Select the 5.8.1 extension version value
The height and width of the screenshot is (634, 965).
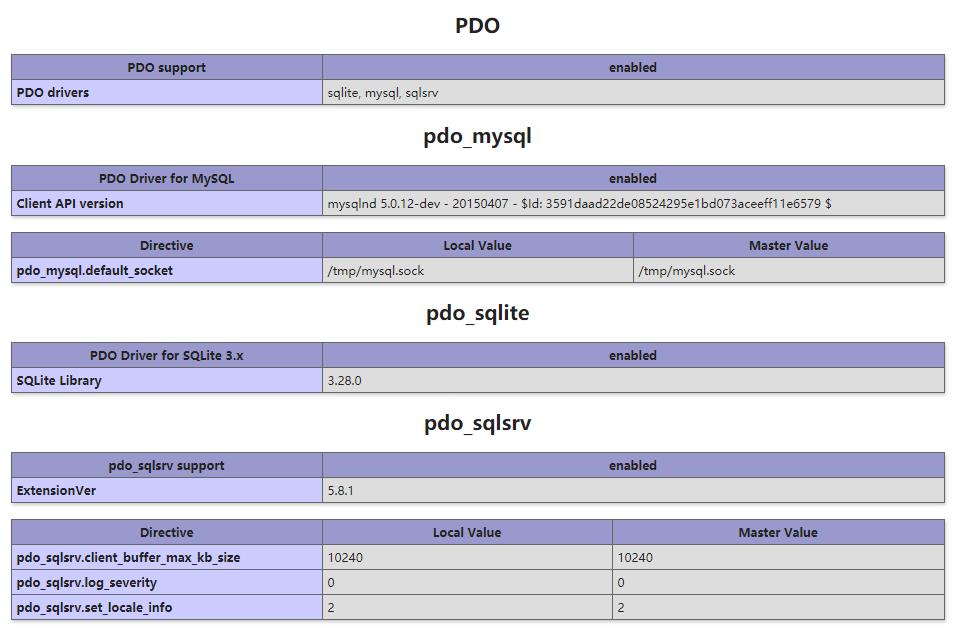(x=340, y=491)
